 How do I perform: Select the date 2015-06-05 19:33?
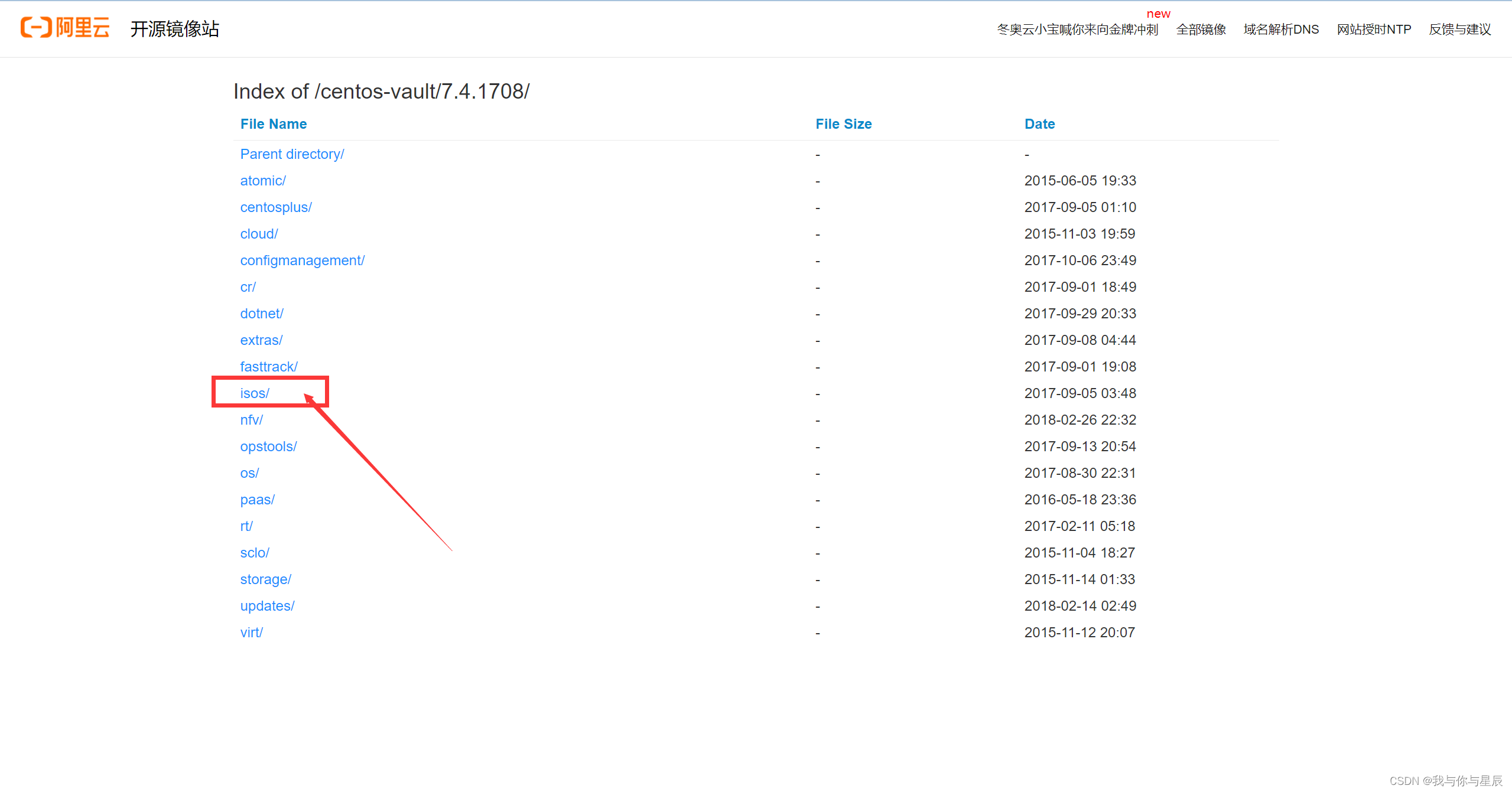click(1080, 181)
